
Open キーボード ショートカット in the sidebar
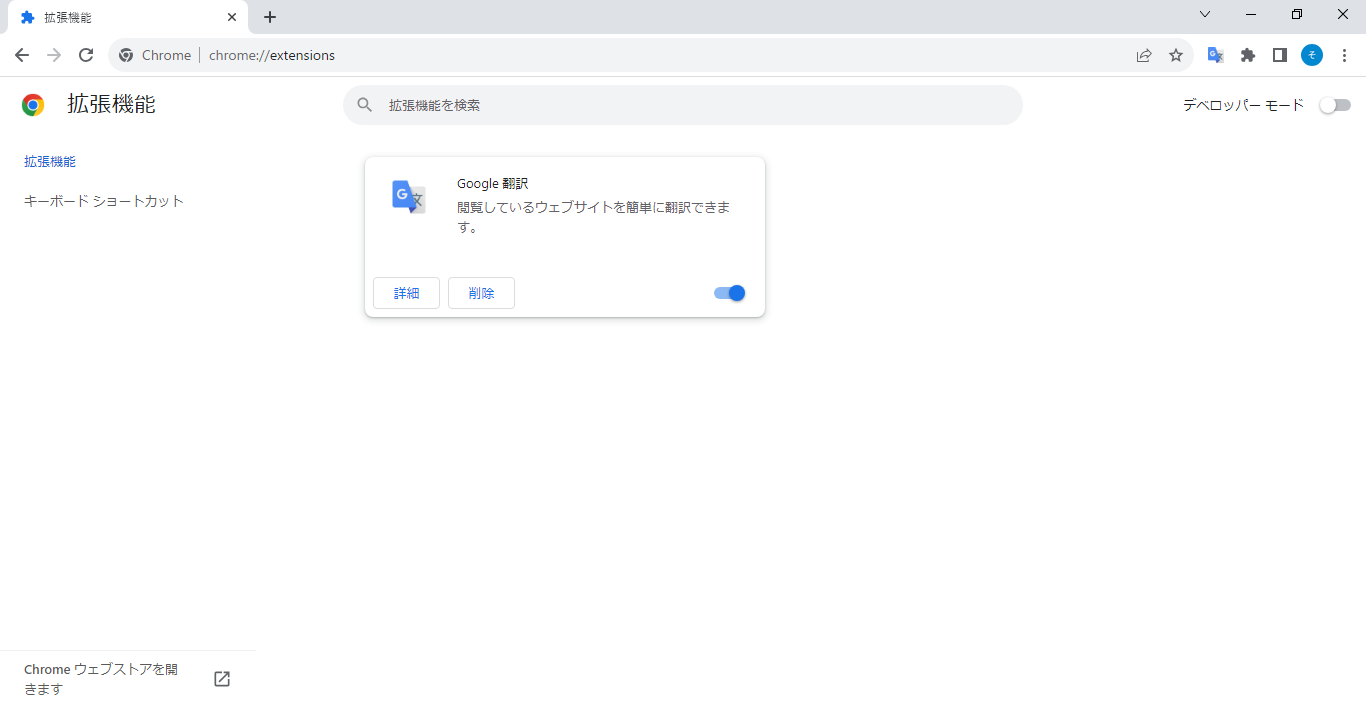click(103, 200)
